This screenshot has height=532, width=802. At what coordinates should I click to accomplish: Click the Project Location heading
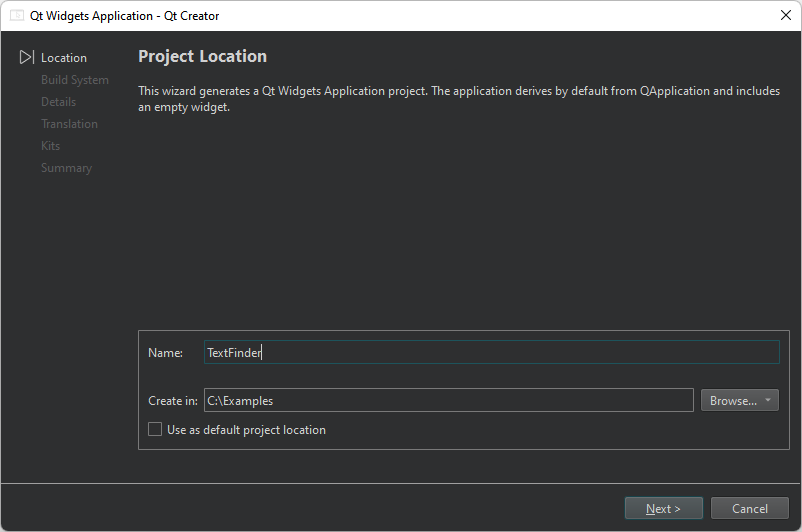tap(202, 57)
